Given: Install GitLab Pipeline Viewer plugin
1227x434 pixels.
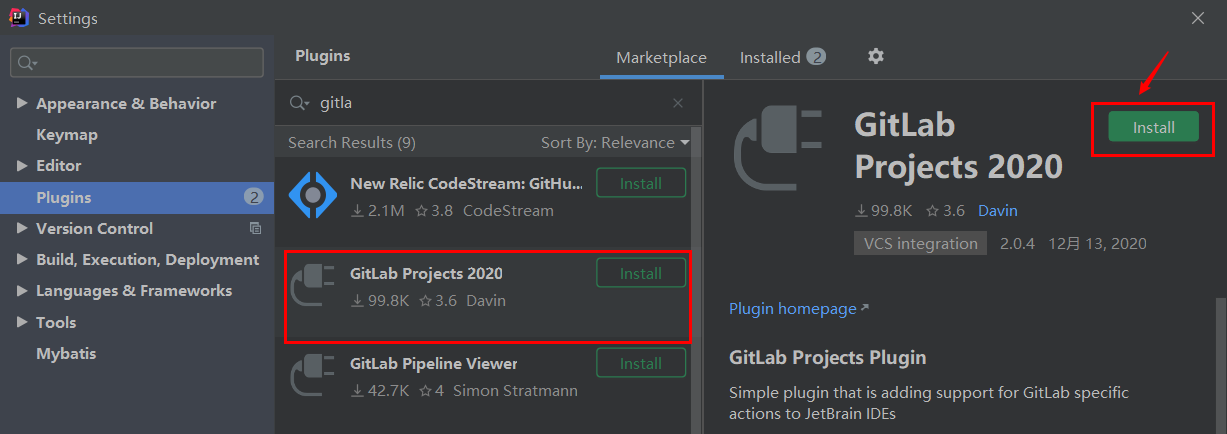Looking at the screenshot, I should tap(641, 363).
